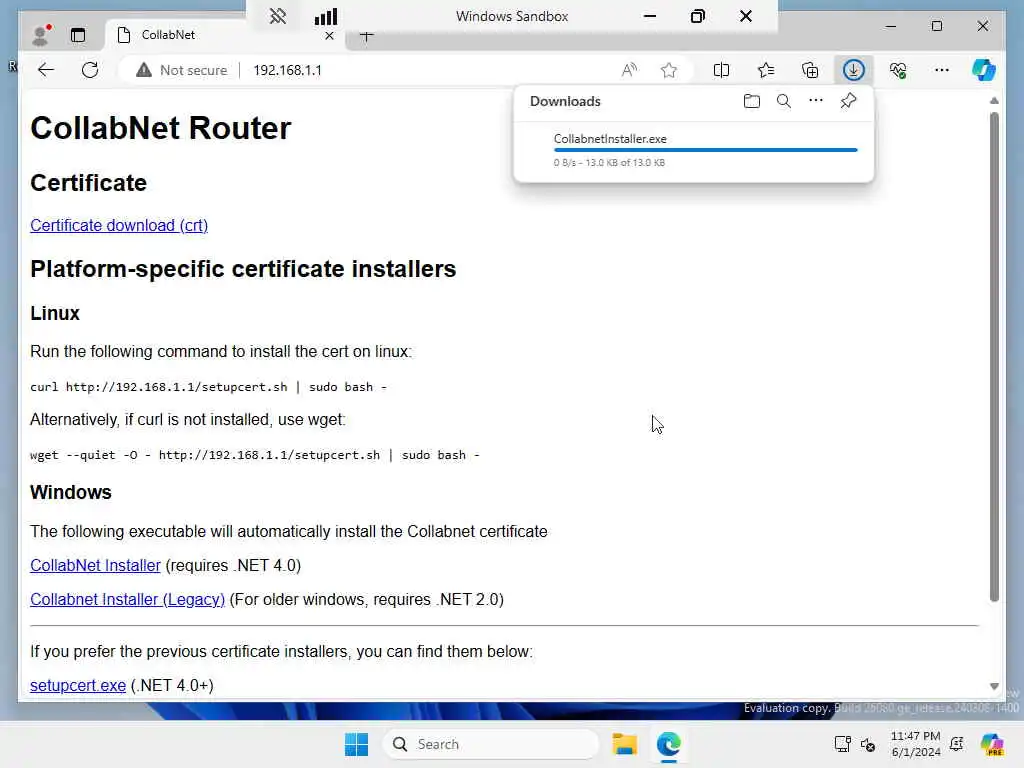Open the downloads folder

752,101
